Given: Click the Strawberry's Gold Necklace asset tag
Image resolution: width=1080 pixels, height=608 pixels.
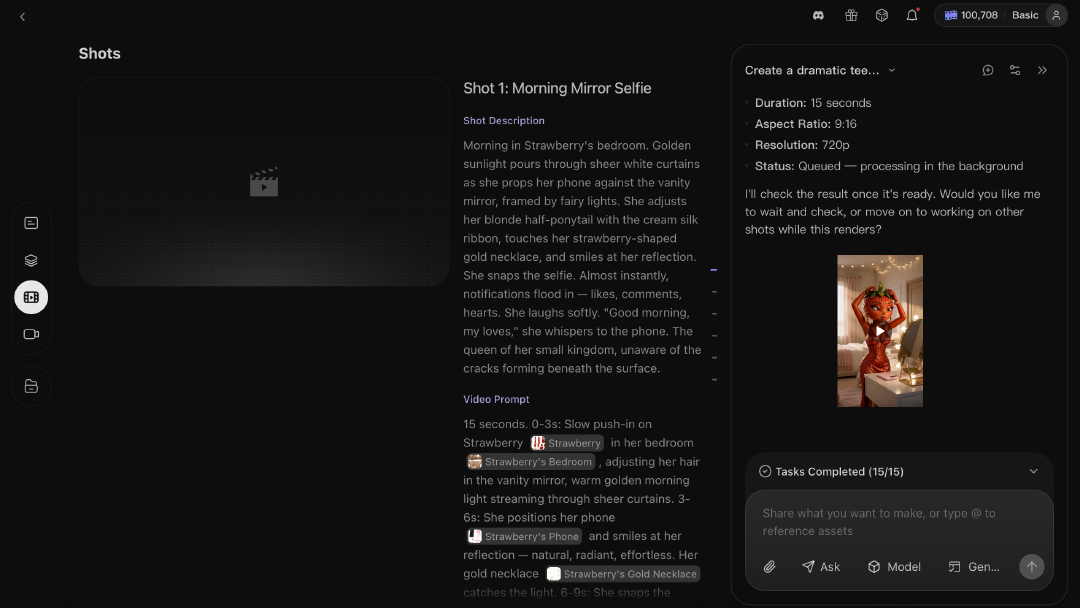Looking at the screenshot, I should (x=623, y=574).
